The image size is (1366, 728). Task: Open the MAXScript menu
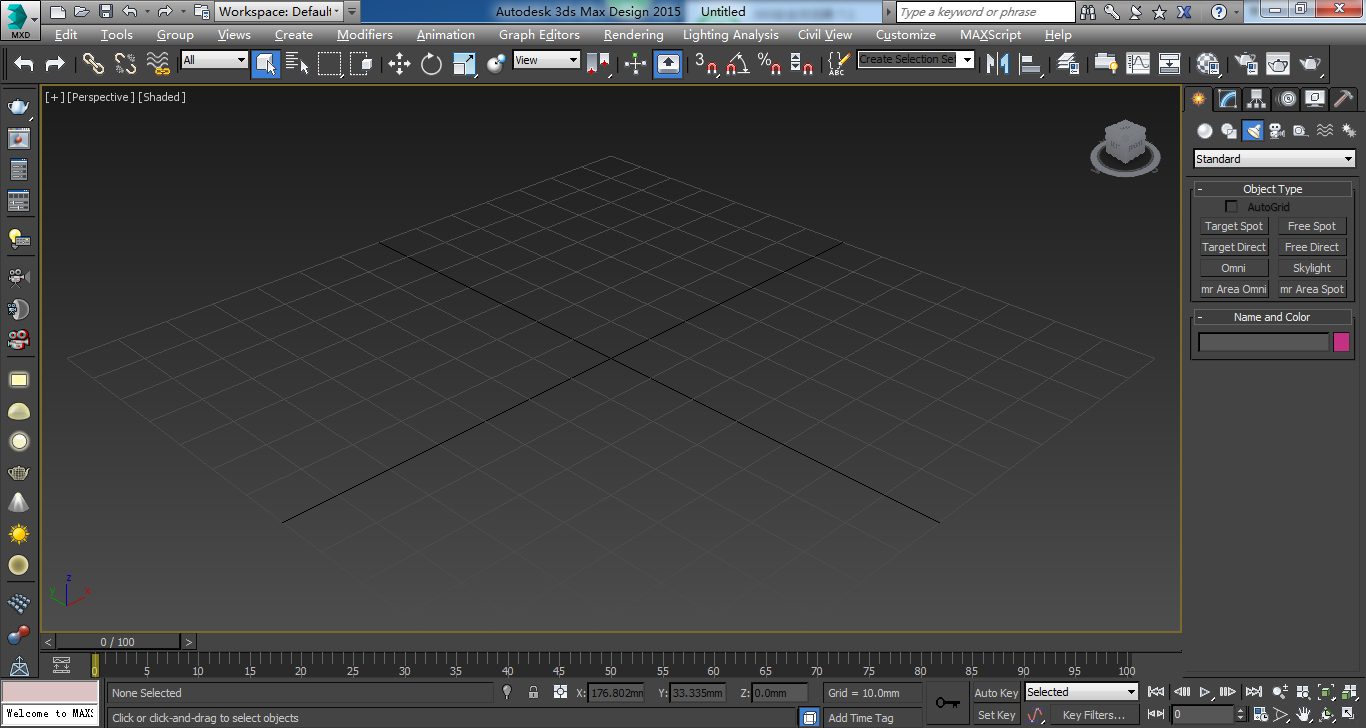click(990, 34)
